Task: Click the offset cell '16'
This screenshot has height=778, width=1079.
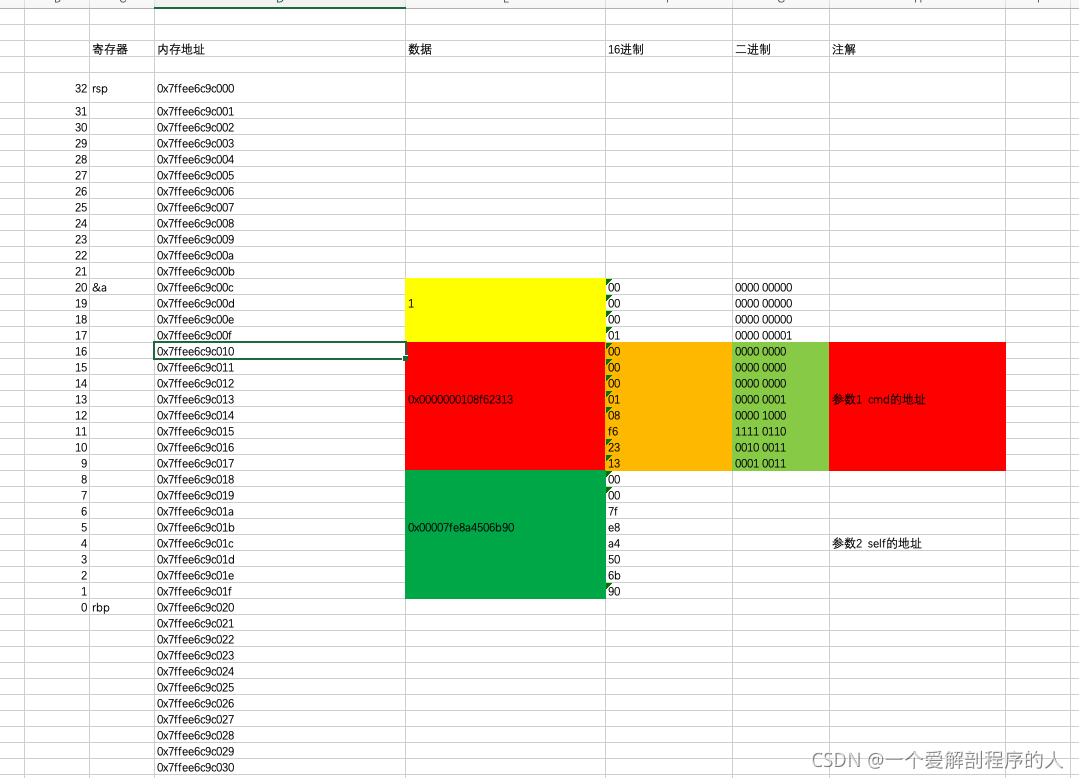Action: (x=57, y=351)
